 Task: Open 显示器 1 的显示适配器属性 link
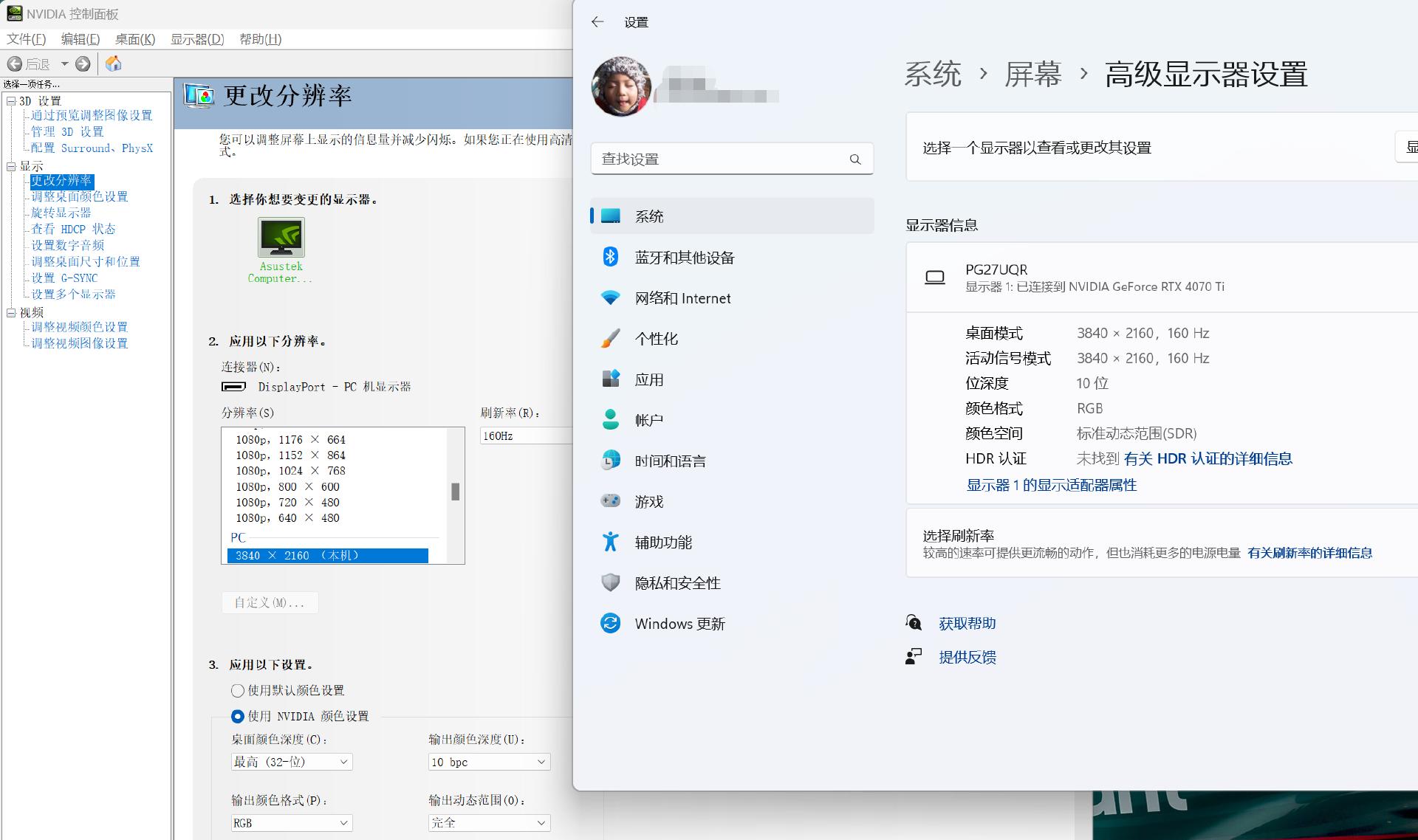coord(1051,485)
